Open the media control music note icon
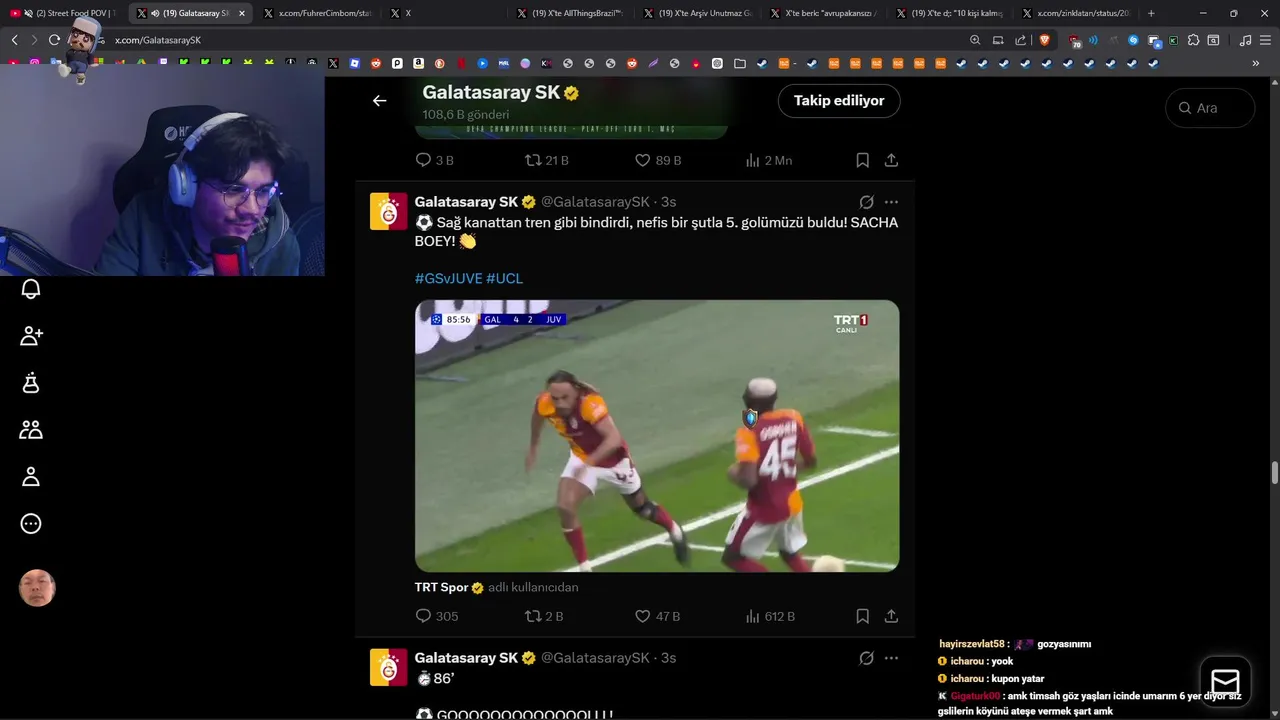The height and width of the screenshot is (720, 1280). (1245, 40)
